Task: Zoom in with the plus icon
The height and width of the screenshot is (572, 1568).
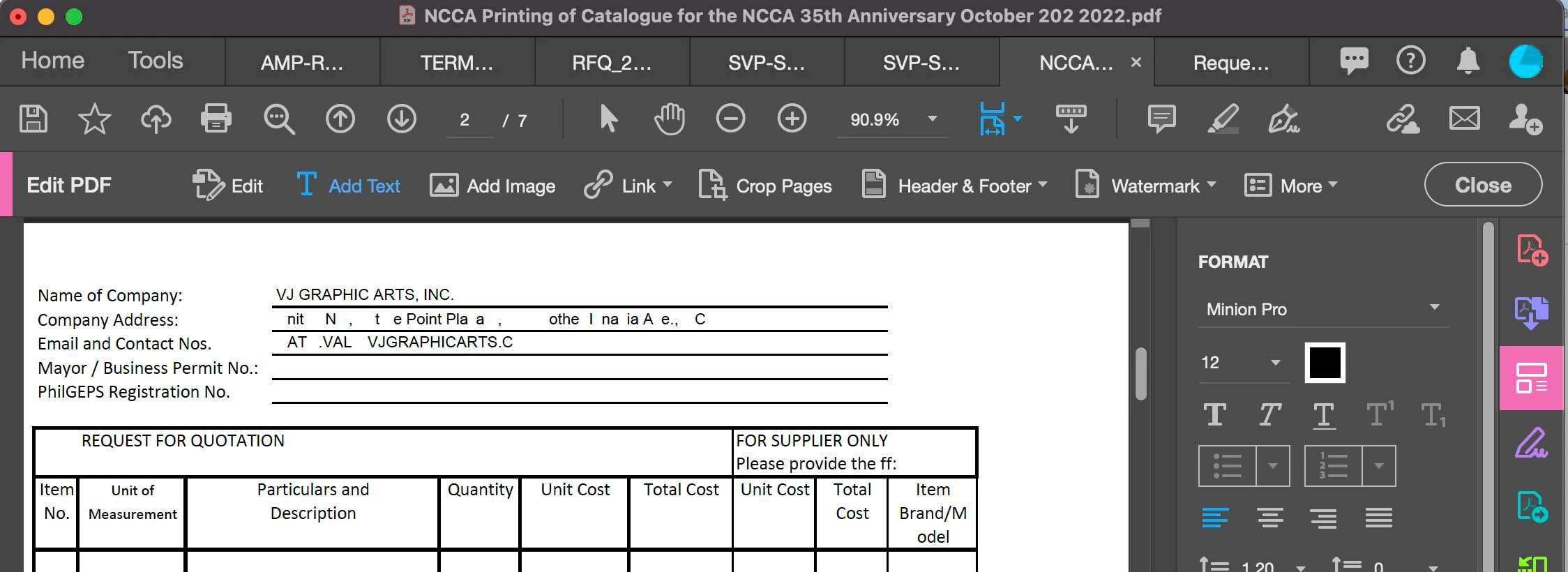Action: (x=792, y=119)
